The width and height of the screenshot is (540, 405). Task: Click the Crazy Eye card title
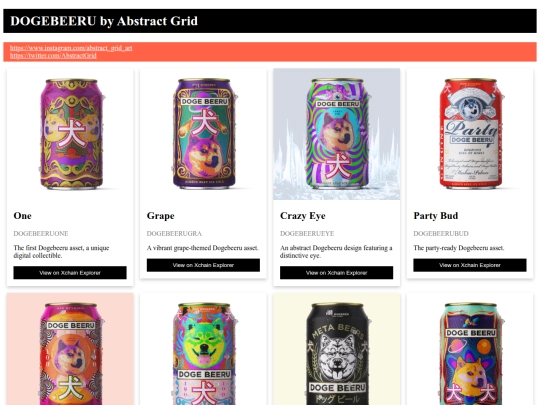coord(303,216)
